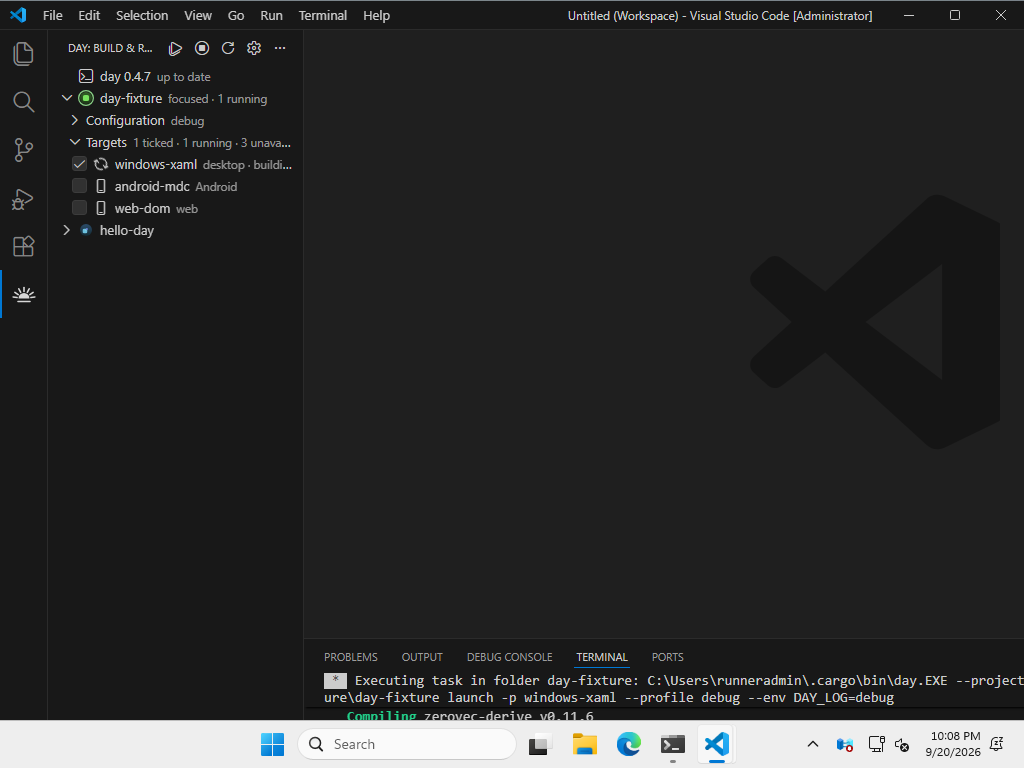Open the Extensions view
Viewport: 1024px width, 768px height.
(x=24, y=247)
